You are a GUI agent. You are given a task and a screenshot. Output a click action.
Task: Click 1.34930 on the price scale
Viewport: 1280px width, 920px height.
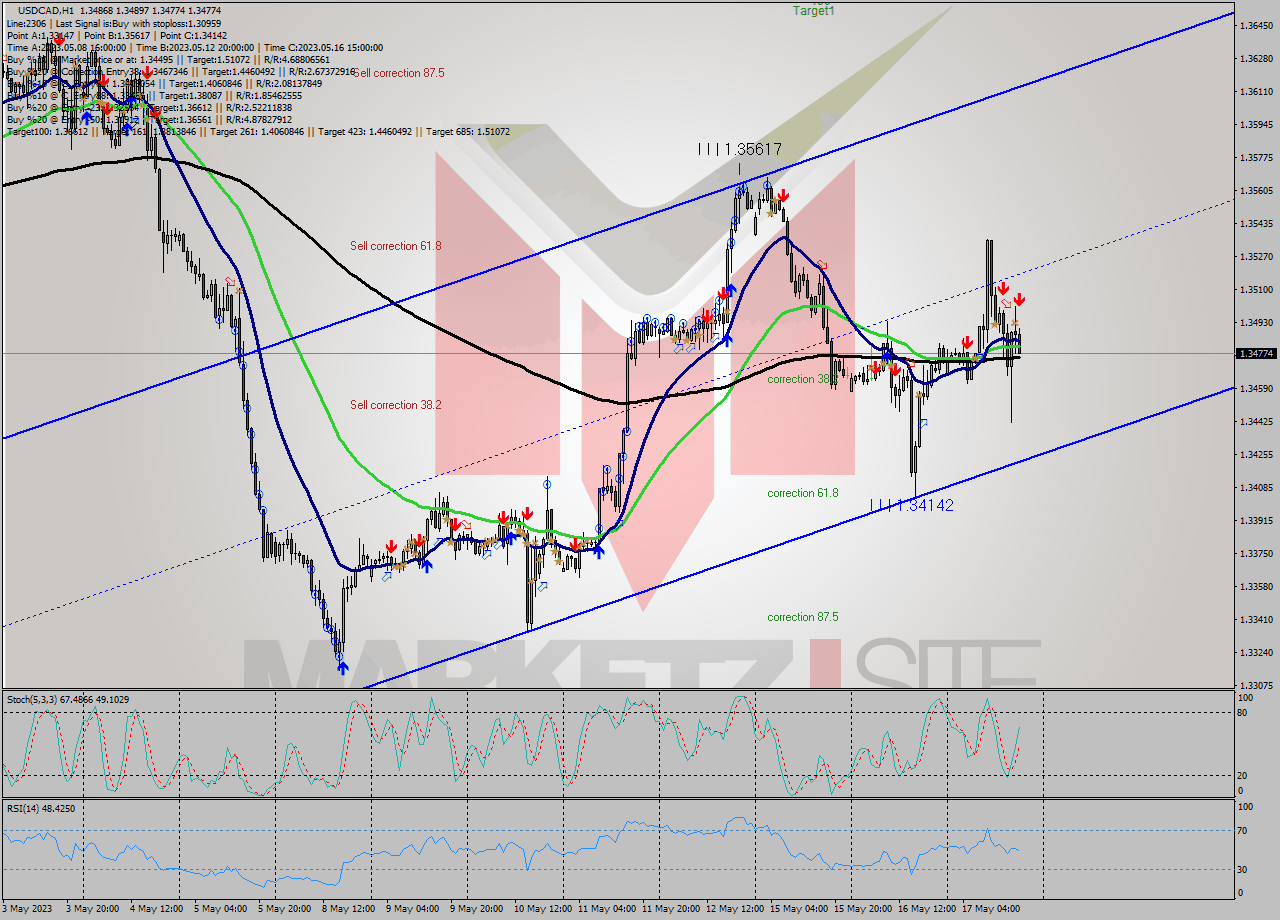tap(1256, 322)
